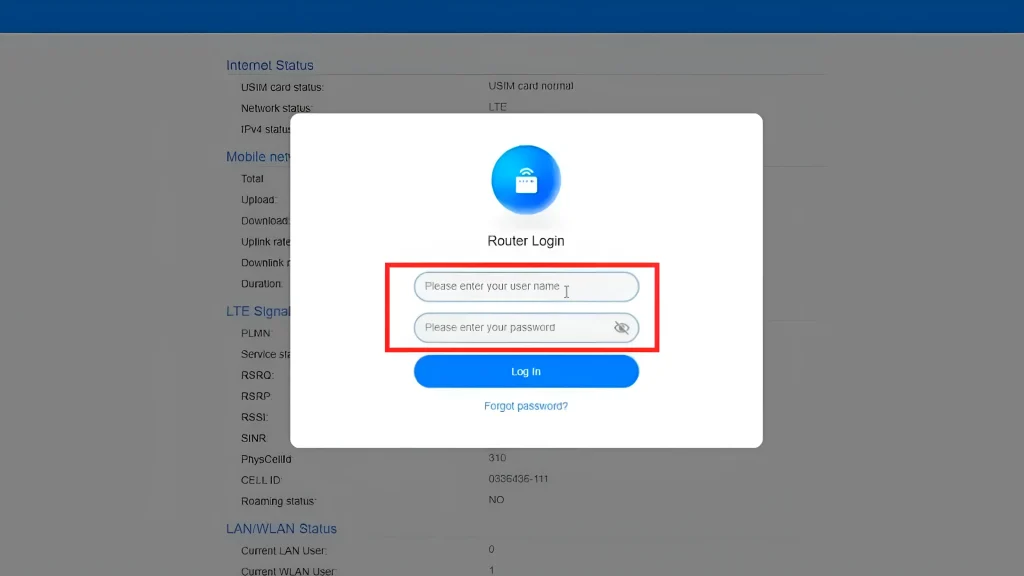1024x576 pixels.
Task: Click the Current LAN User row
Action: click(x=283, y=550)
